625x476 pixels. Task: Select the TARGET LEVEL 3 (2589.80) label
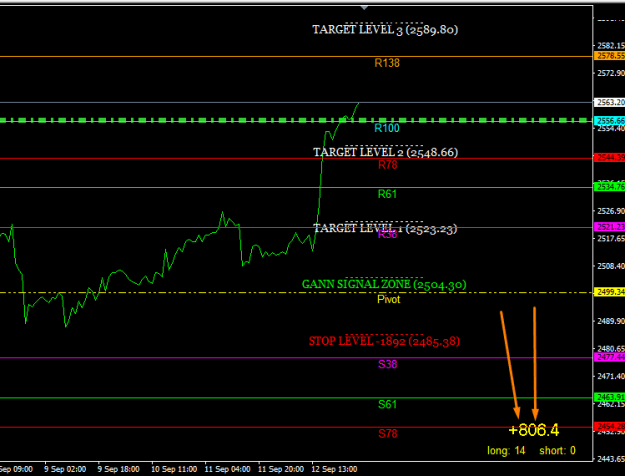coord(385,30)
